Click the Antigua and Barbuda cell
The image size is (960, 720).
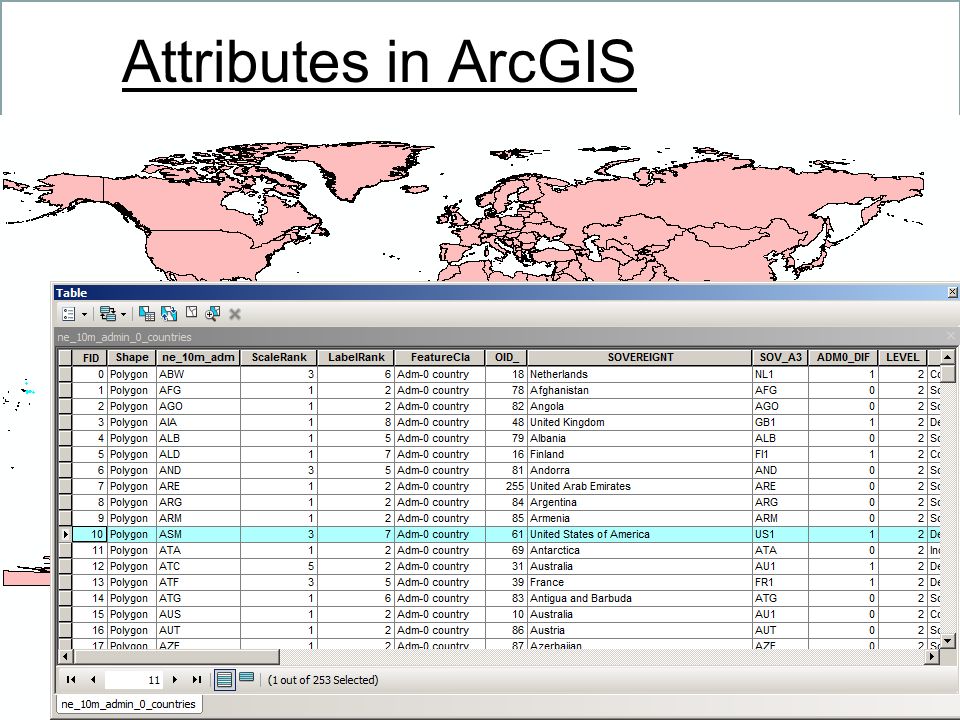point(639,598)
